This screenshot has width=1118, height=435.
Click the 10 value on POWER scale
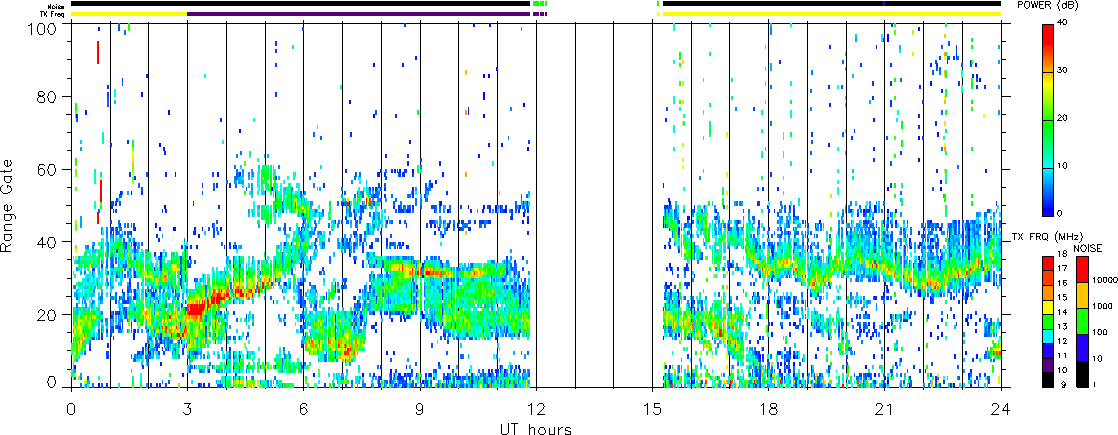pyautogui.click(x=1062, y=165)
